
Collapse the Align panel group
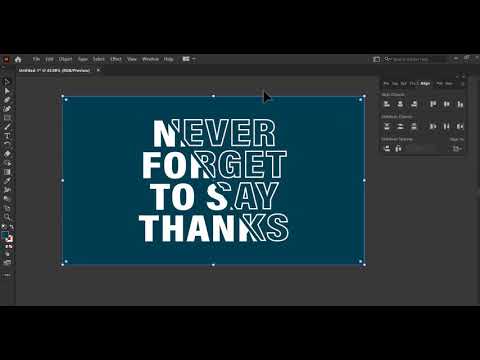[457, 76]
